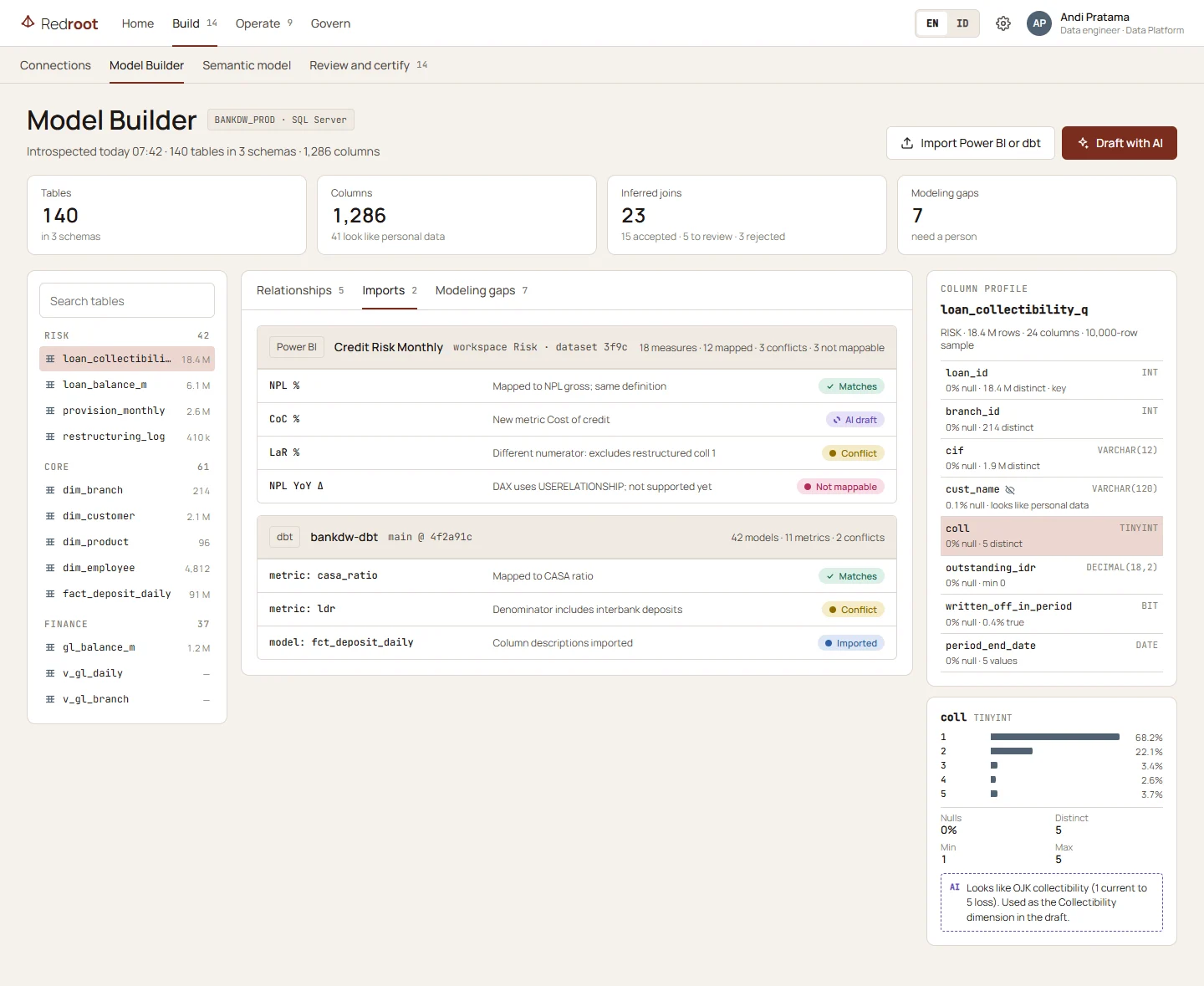
Task: Click table icon beside dim_employee
Action: tap(50, 568)
